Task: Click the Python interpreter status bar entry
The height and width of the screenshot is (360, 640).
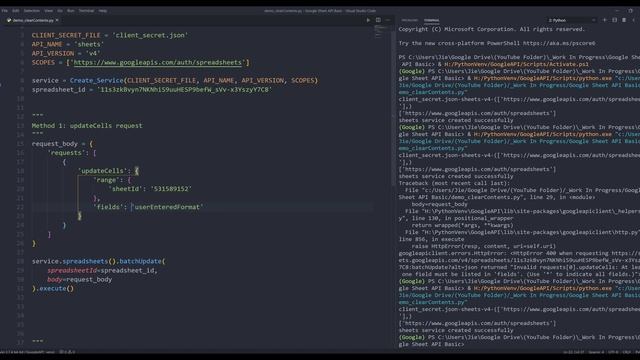Action: point(27,352)
